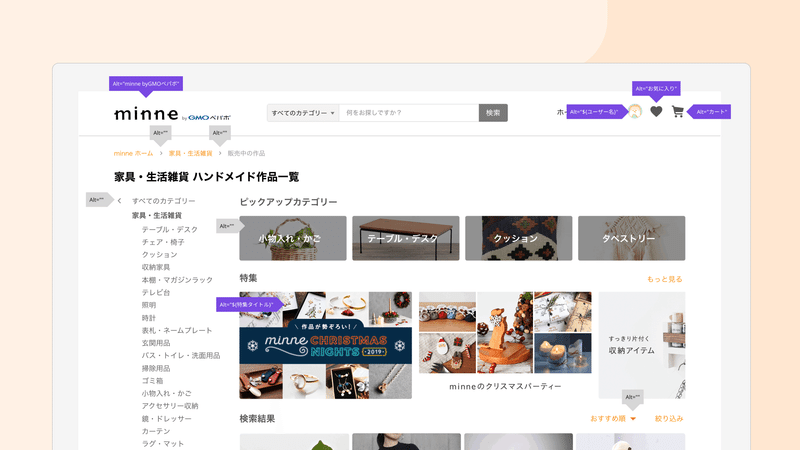Select クッション in the sidebar list
This screenshot has width=800, height=450.
pyautogui.click(x=159, y=255)
